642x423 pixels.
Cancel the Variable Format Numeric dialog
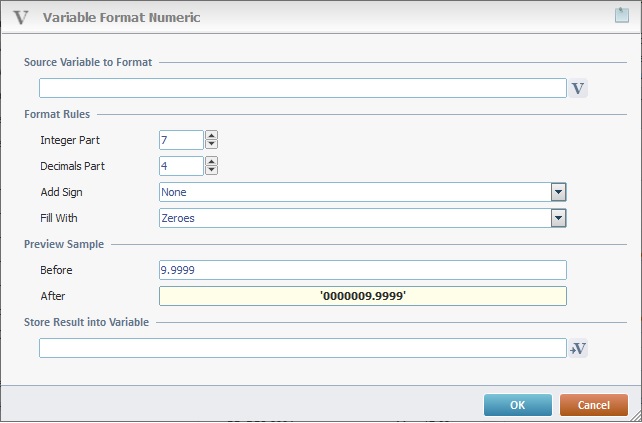tap(594, 405)
